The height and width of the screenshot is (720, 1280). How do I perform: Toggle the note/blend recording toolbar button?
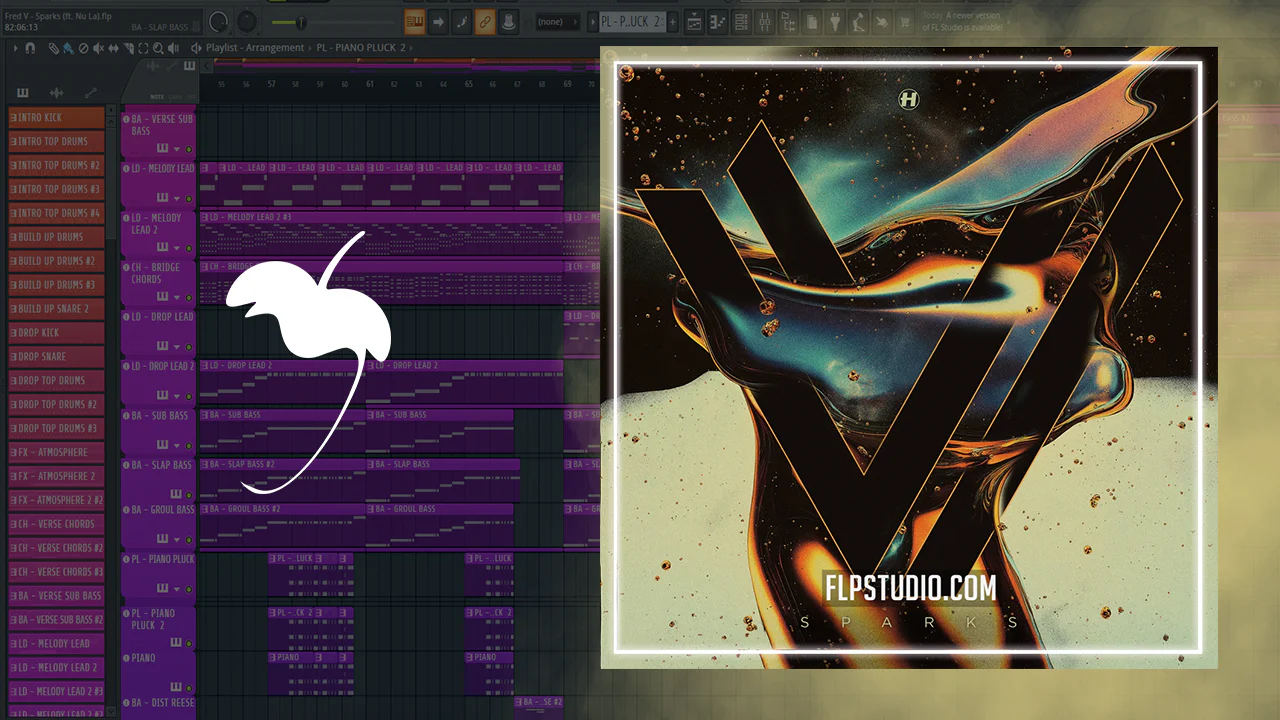461,22
